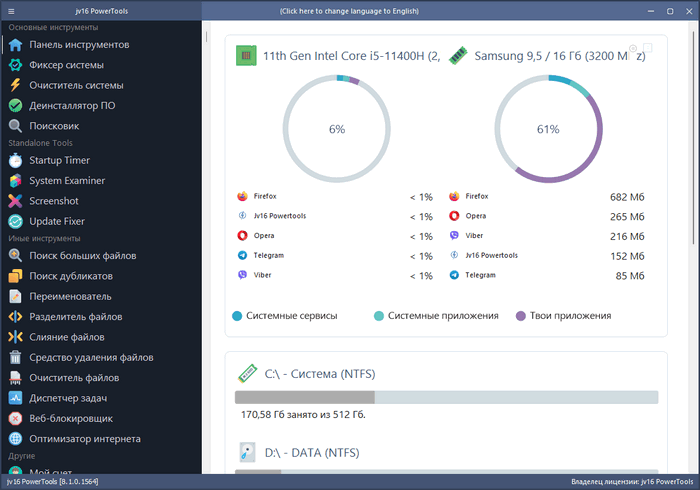Screen dimensions: 700x490
Task: Click the C:\ - Система (NTFS) heading
Action: point(320,374)
